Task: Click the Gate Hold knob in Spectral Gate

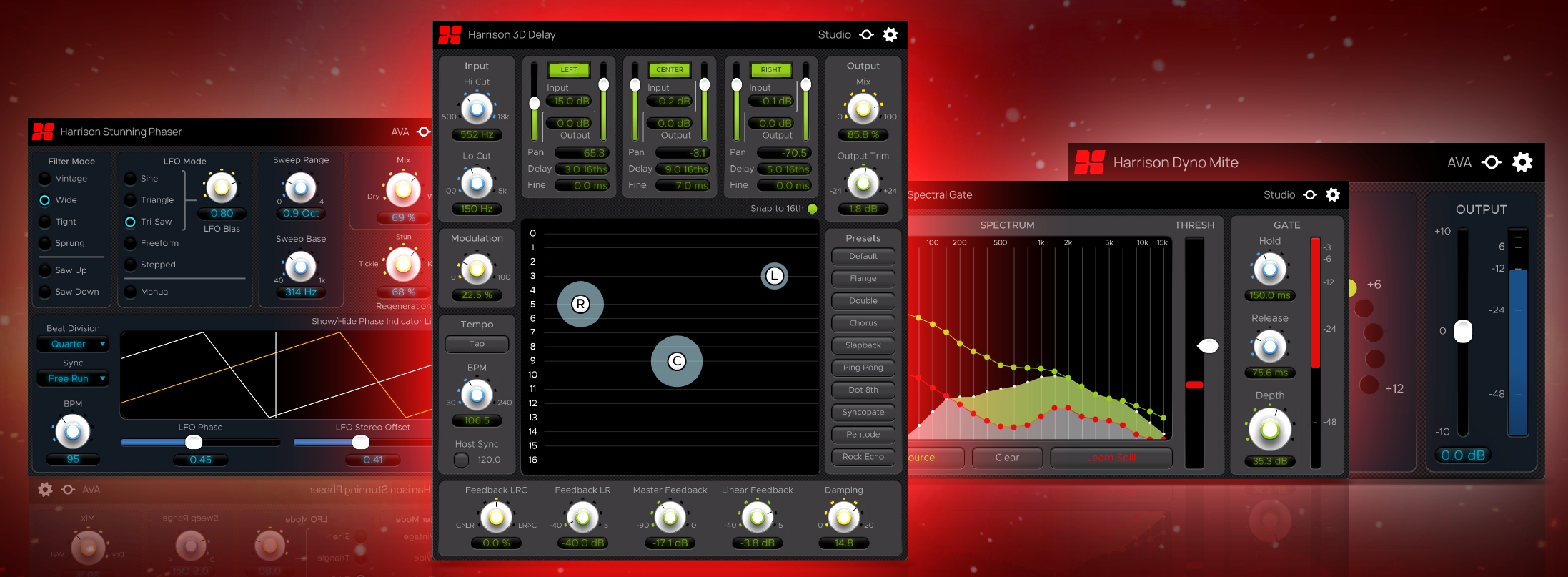Action: click(x=1269, y=270)
